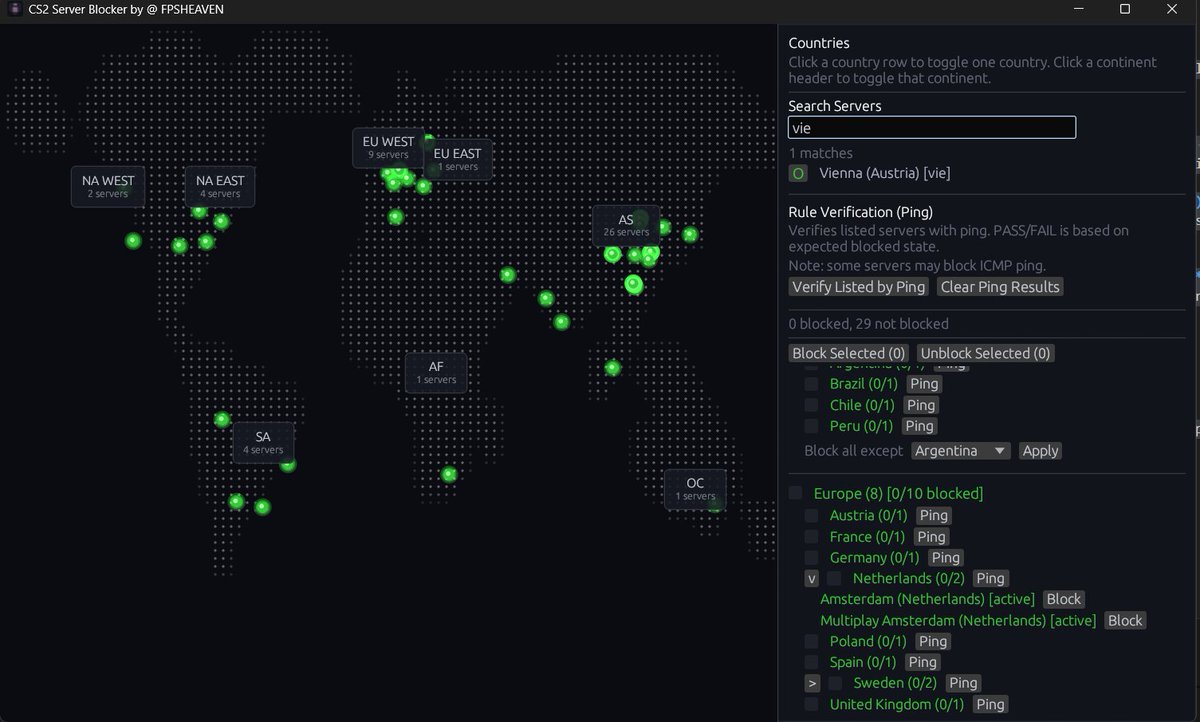Toggle the Germany (0/1) country row
This screenshot has height=722, width=1200.
coord(874,558)
